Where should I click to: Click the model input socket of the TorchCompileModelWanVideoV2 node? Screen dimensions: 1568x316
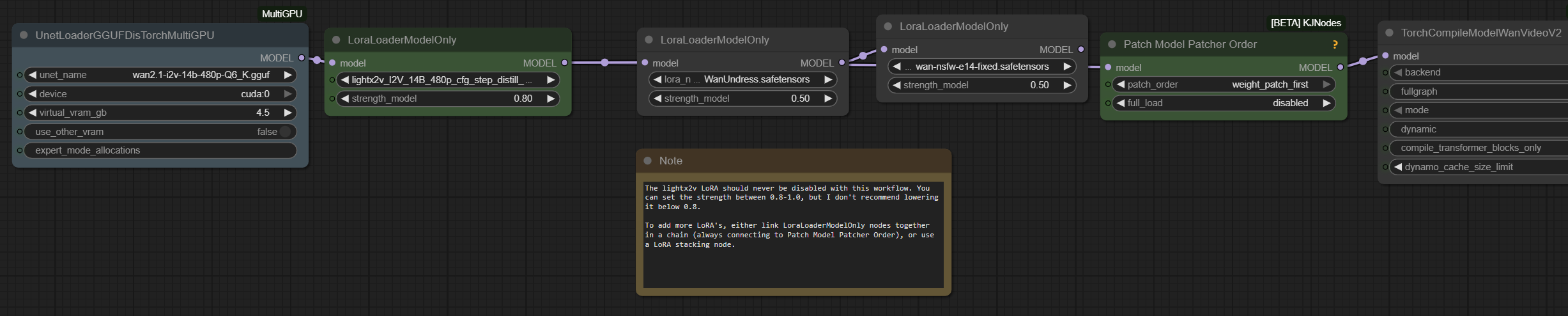(x=1385, y=56)
